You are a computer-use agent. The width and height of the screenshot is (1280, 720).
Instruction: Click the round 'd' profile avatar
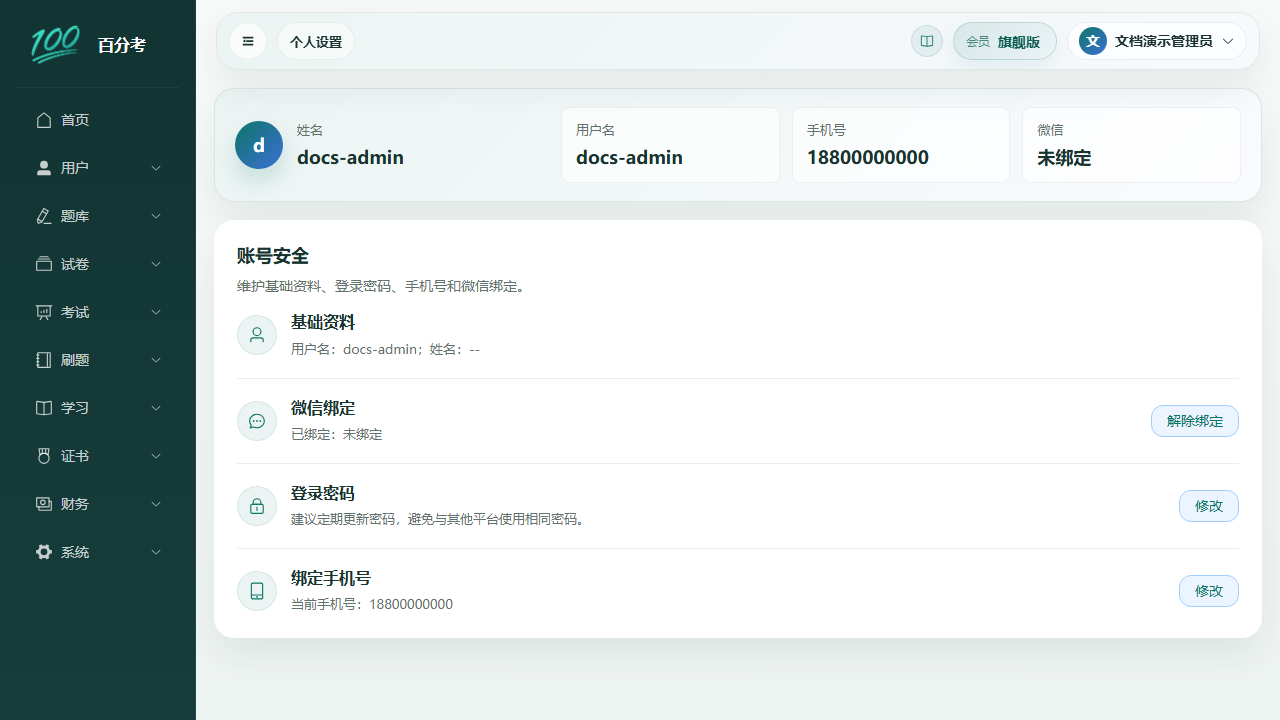click(259, 145)
